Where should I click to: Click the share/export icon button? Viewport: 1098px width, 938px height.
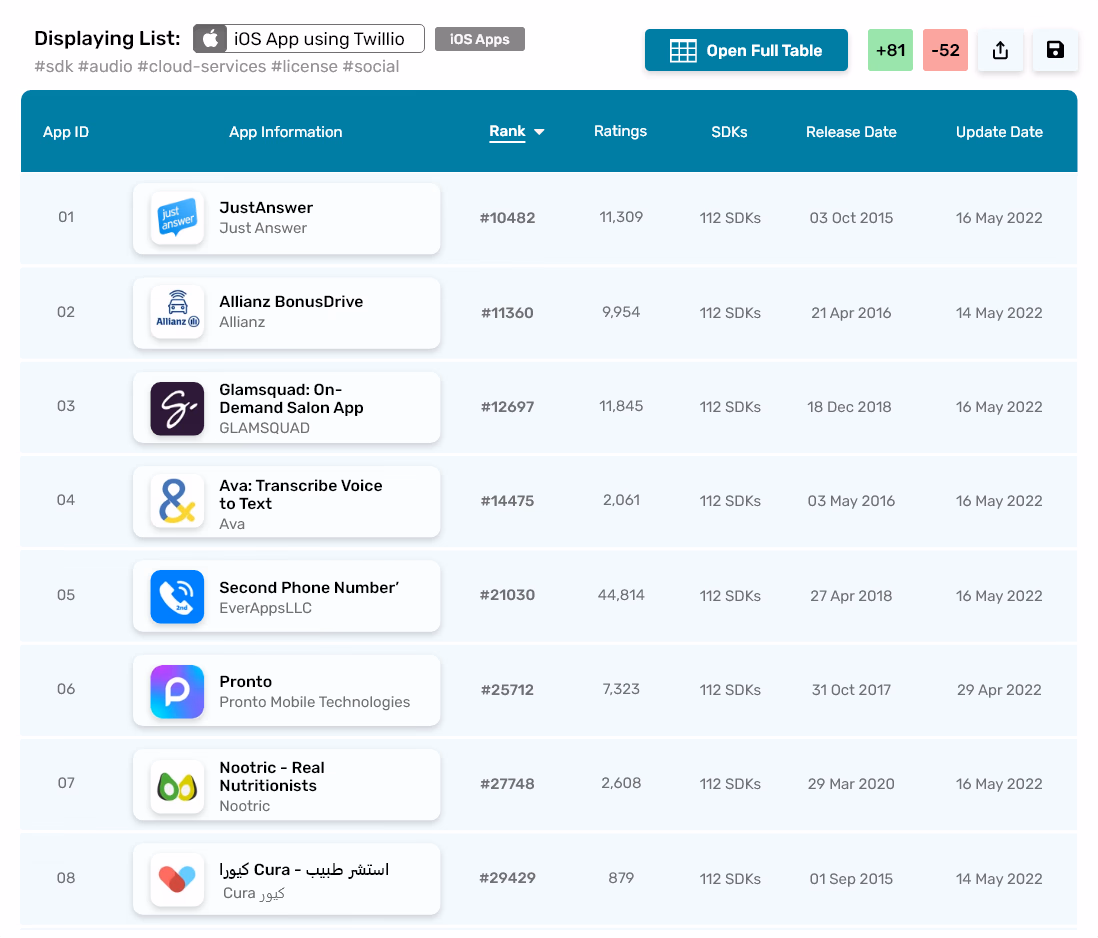tap(1000, 50)
